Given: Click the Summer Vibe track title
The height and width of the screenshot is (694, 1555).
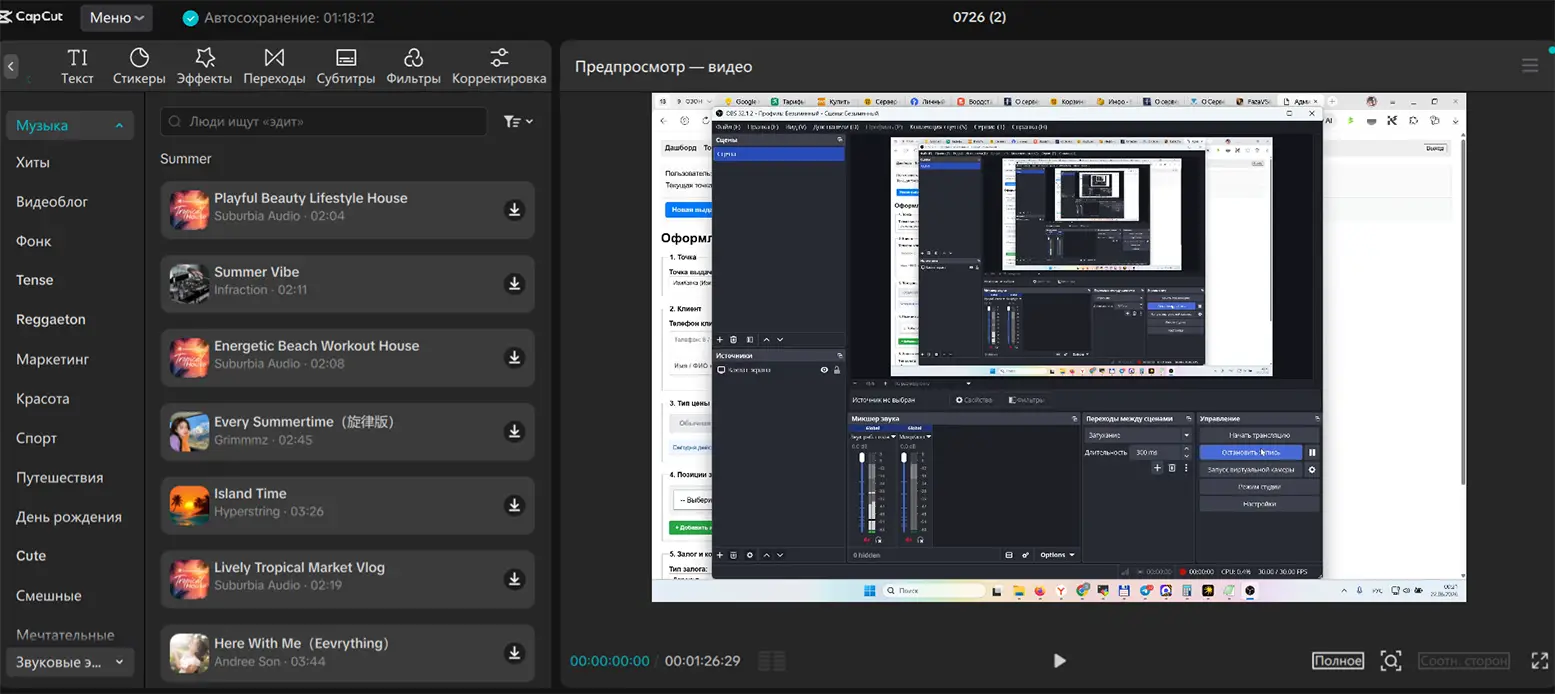Looking at the screenshot, I should [x=257, y=272].
